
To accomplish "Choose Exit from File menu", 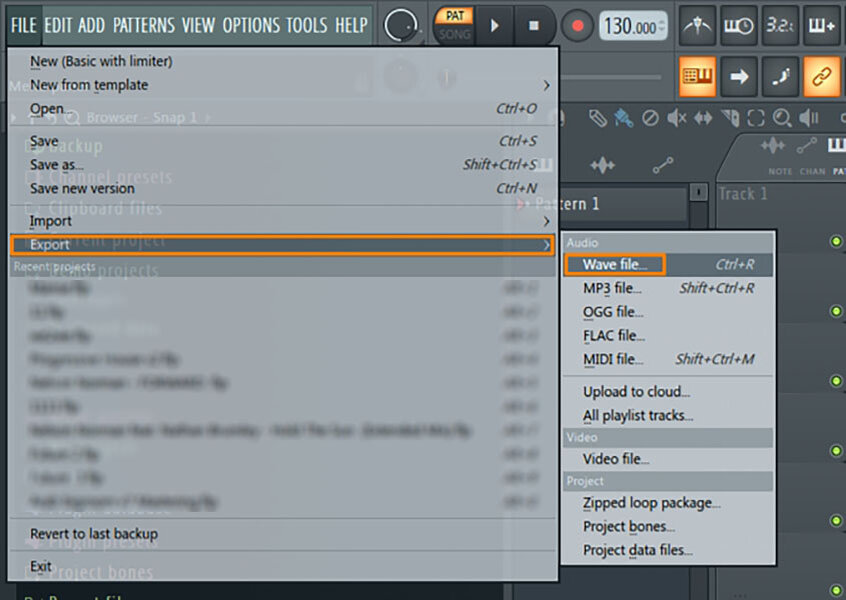I will click(282, 566).
